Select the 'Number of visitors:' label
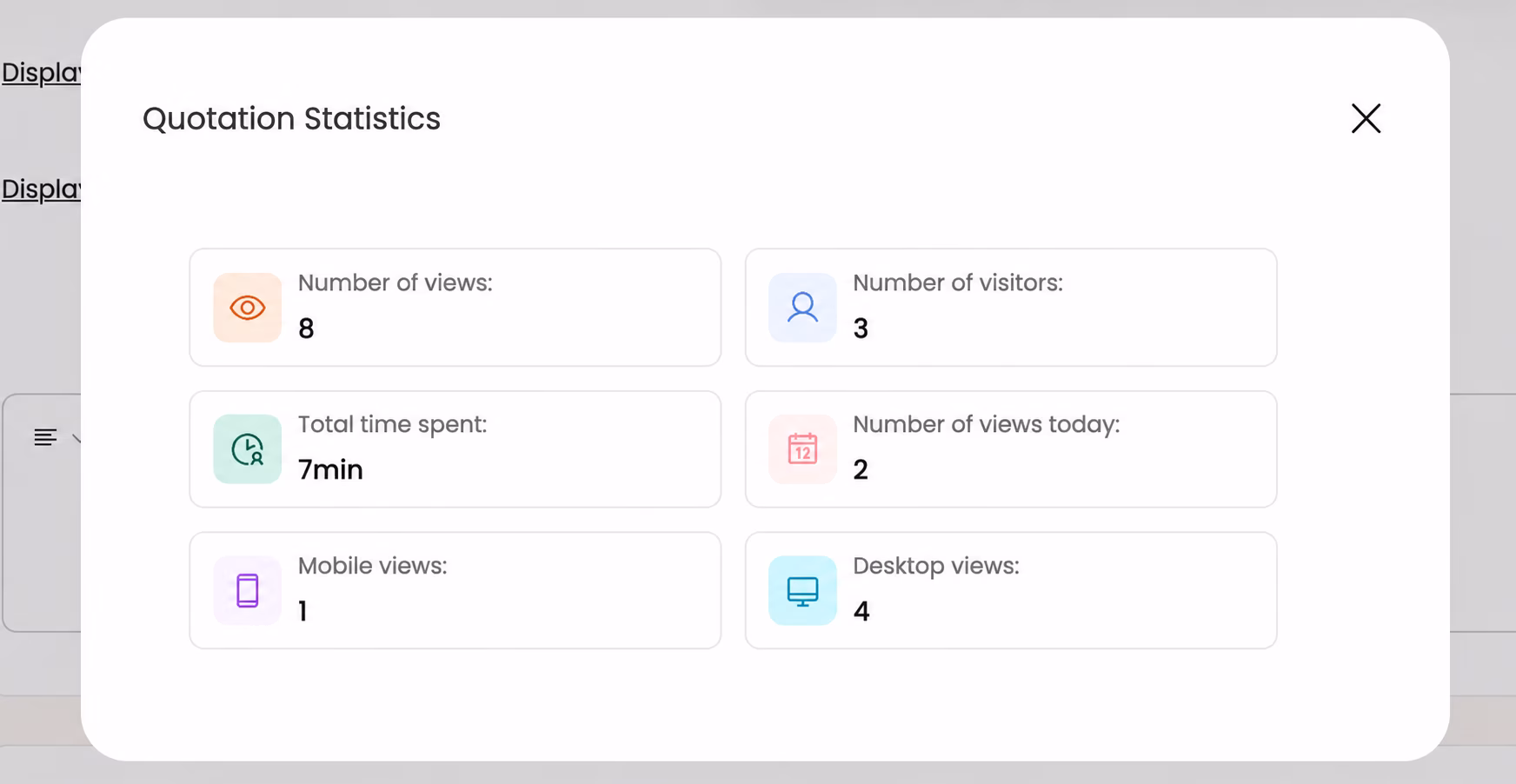Screen dimensions: 1516x784 tap(958, 282)
